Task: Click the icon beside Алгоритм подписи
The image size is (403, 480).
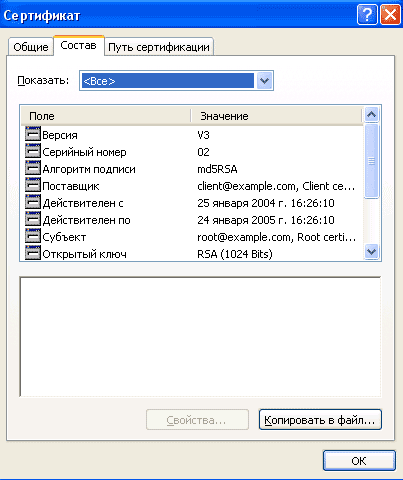Action: pyautogui.click(x=33, y=168)
